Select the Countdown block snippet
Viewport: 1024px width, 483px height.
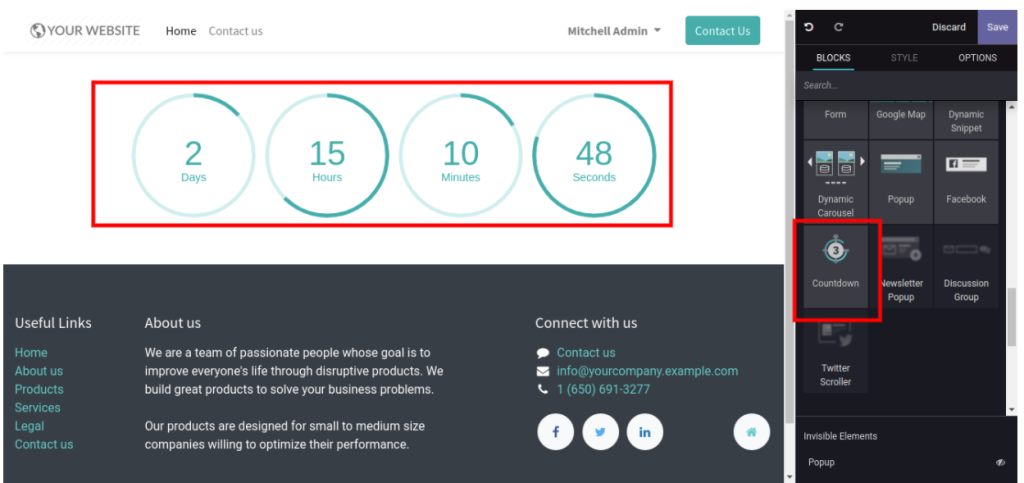coord(835,266)
